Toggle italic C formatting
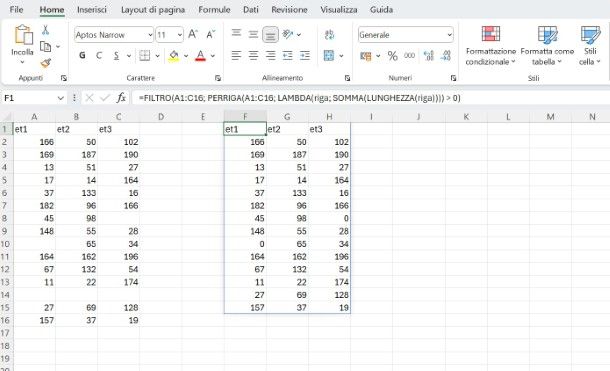Image resolution: width=610 pixels, height=371 pixels. tap(99, 56)
